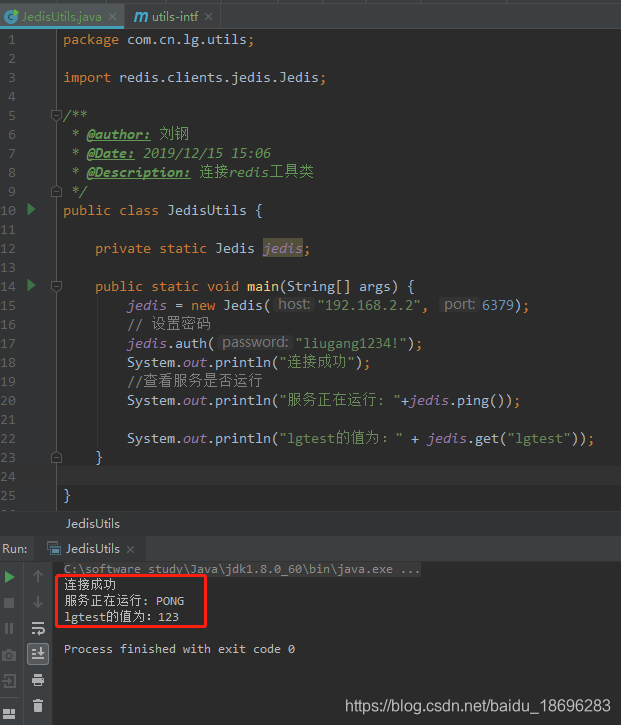
Task: Toggle soft-wrap in console
Action: [38, 628]
